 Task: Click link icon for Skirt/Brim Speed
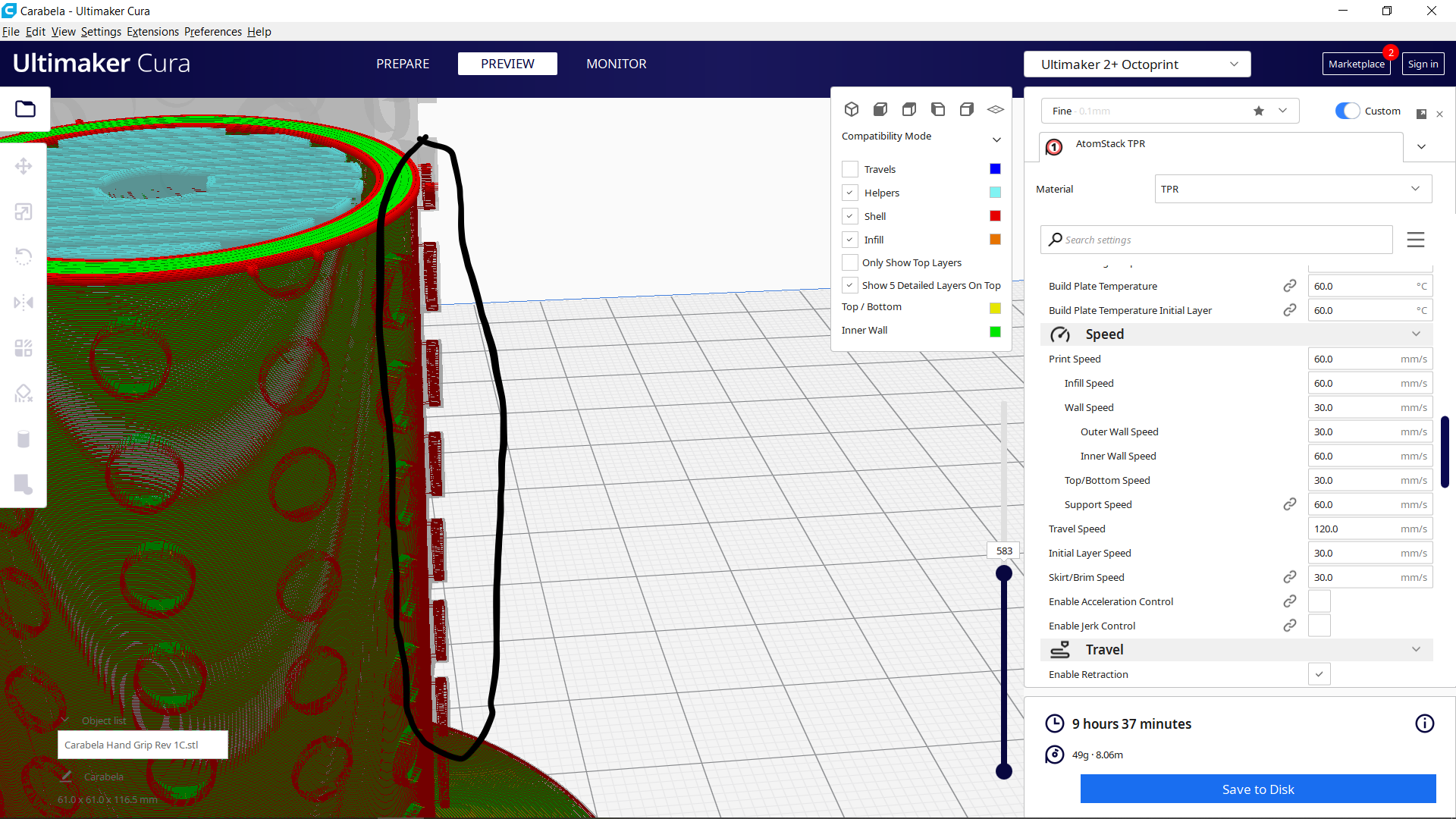point(1290,577)
